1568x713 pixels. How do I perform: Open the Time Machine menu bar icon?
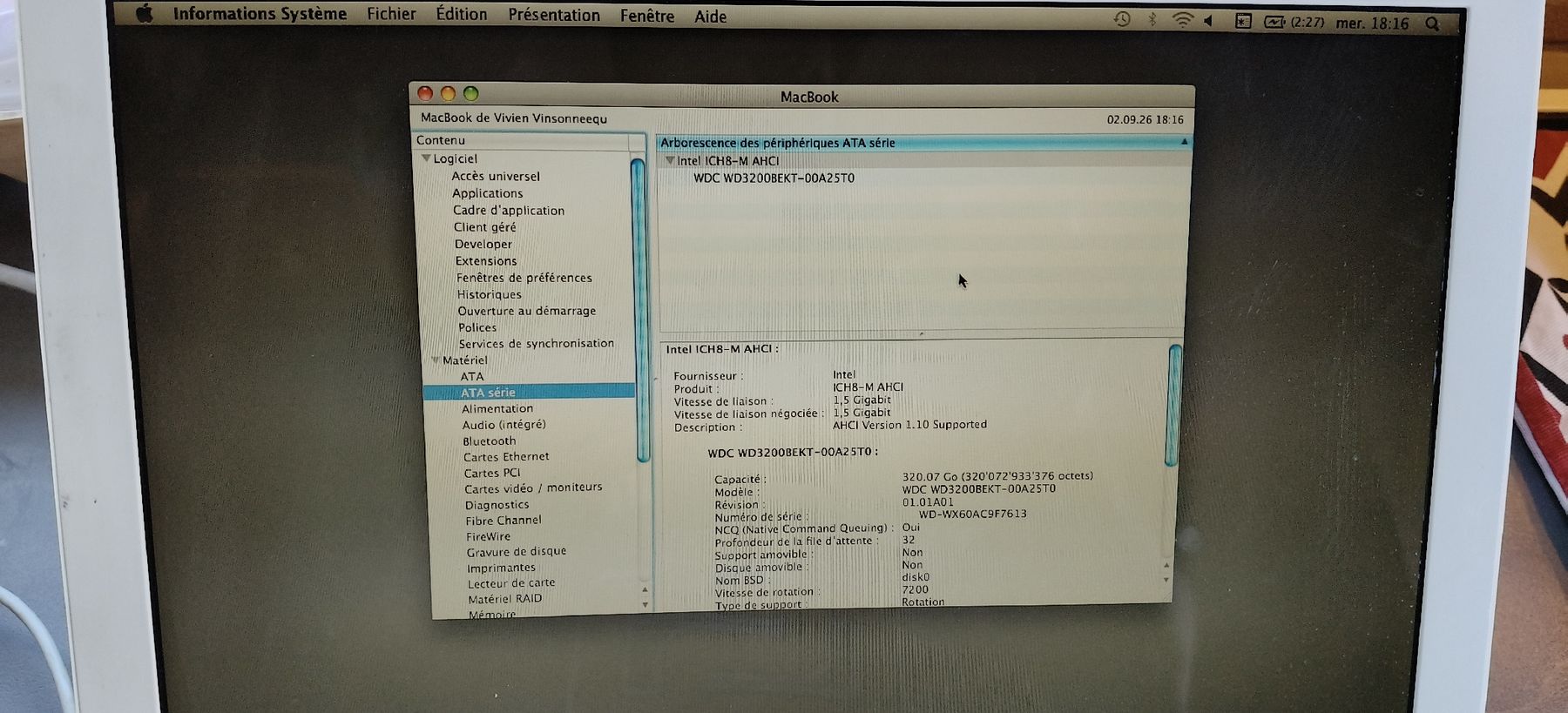[x=1122, y=19]
